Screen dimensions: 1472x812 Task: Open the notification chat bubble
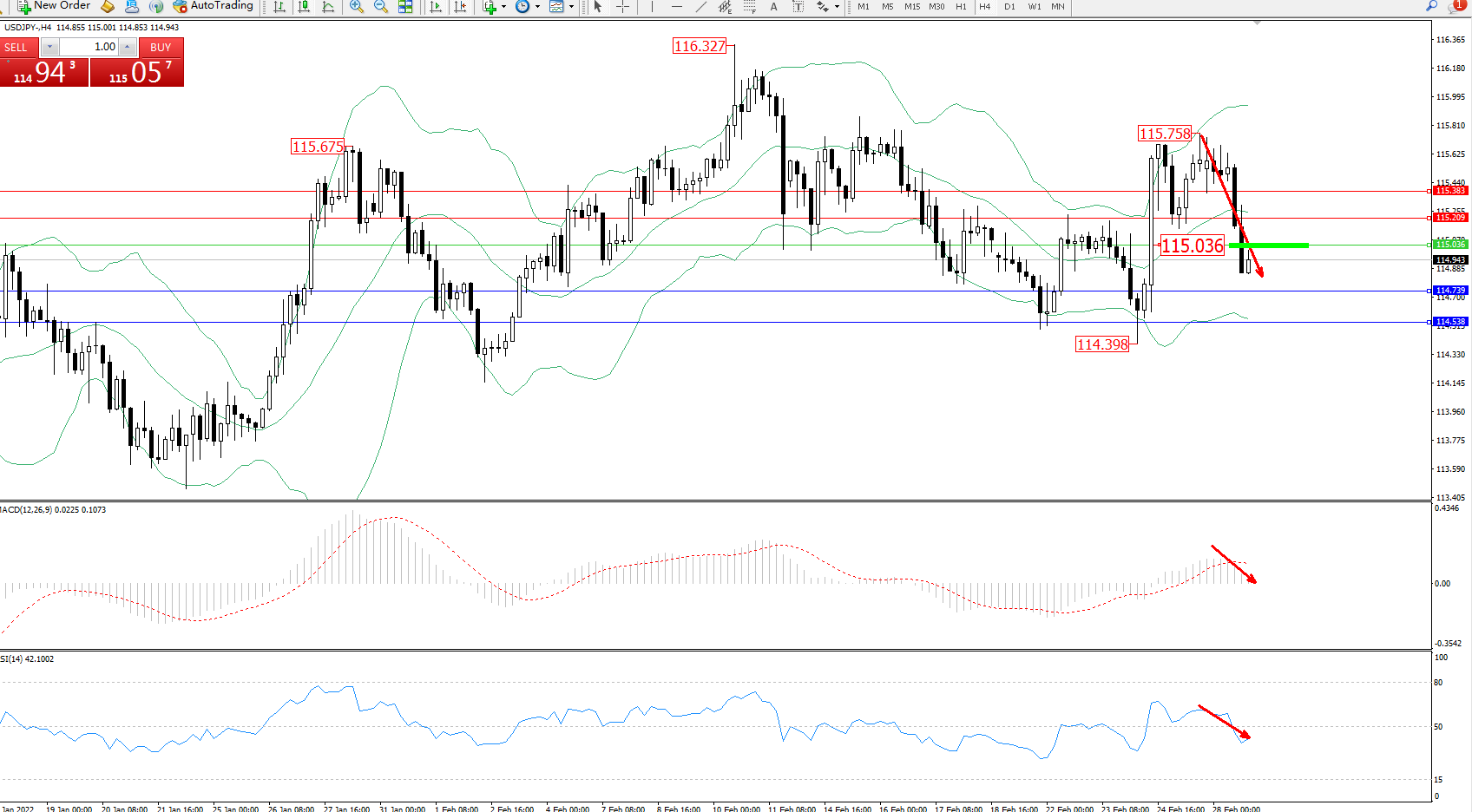pyautogui.click(x=1456, y=6)
